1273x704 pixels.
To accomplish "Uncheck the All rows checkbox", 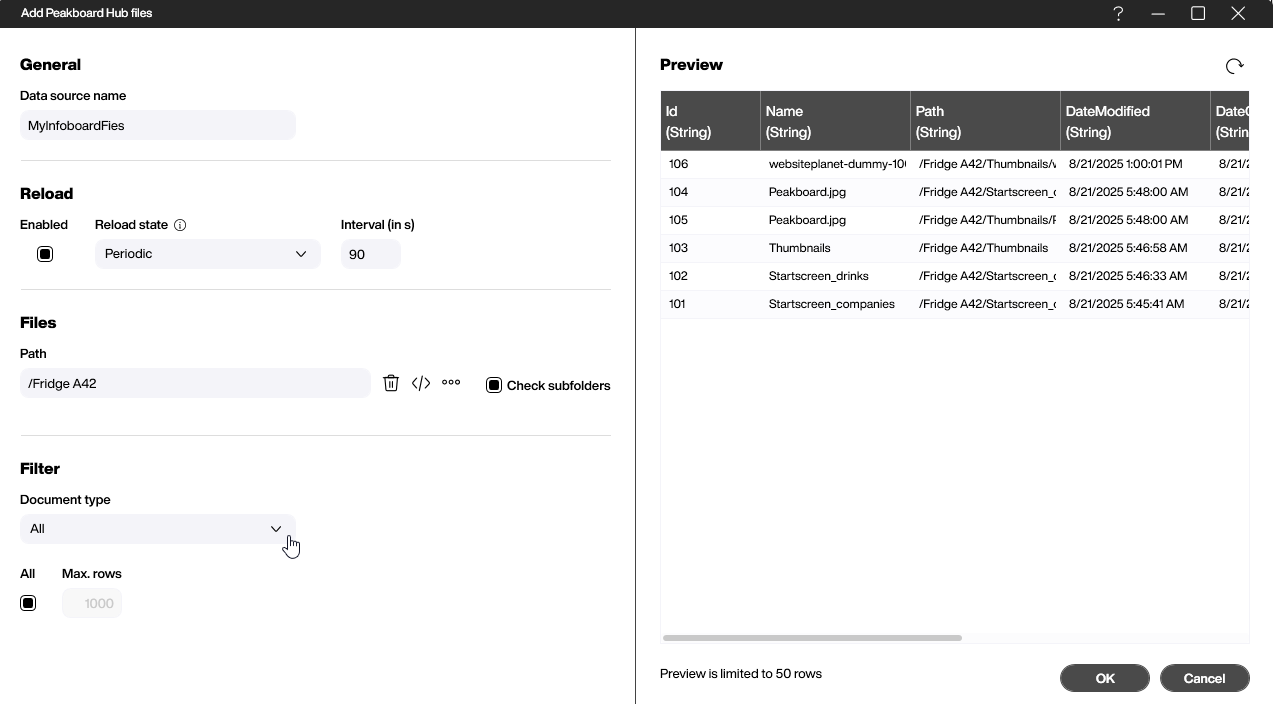I will coord(28,603).
